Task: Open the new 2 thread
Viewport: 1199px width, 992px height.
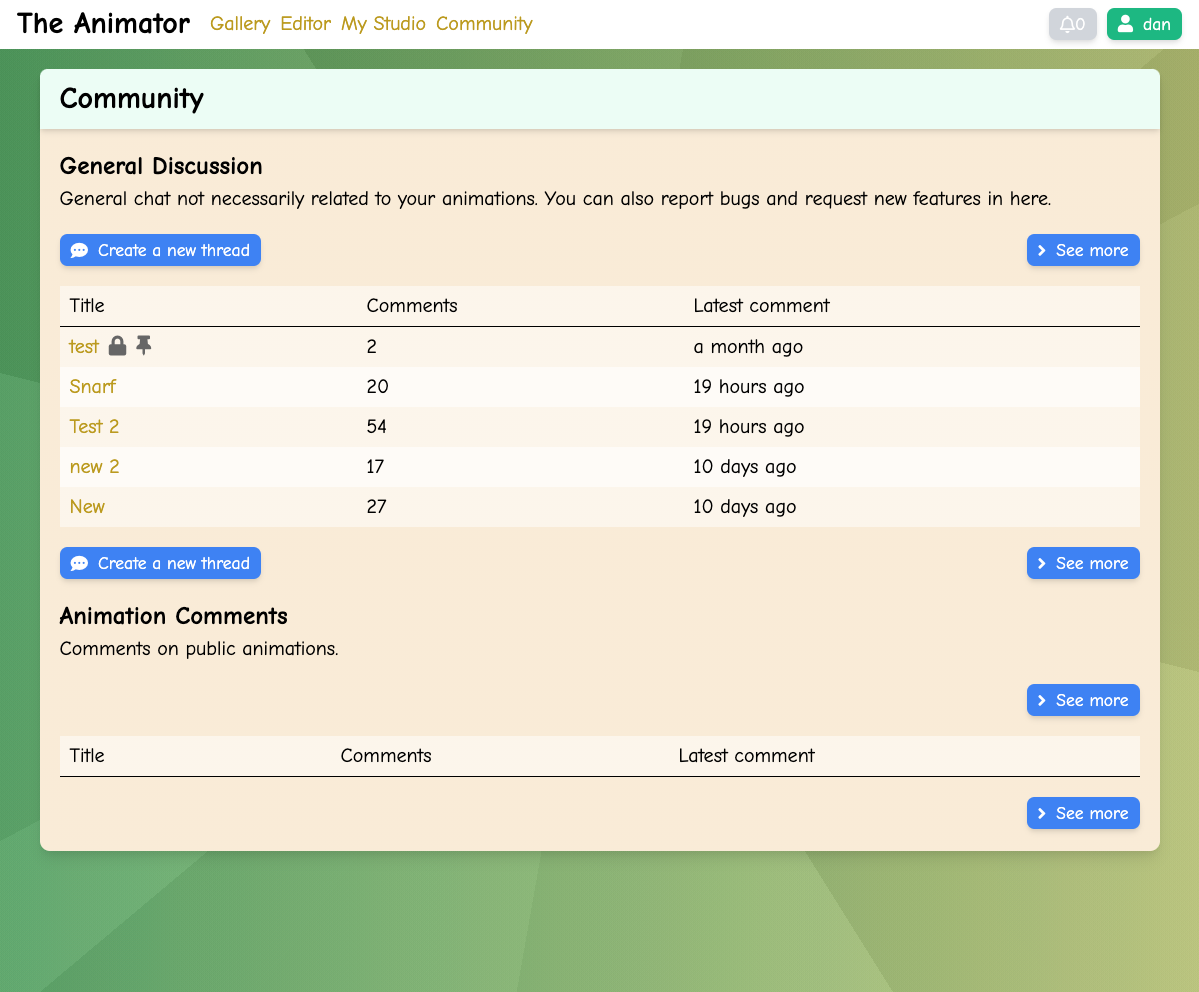Action: (x=94, y=467)
